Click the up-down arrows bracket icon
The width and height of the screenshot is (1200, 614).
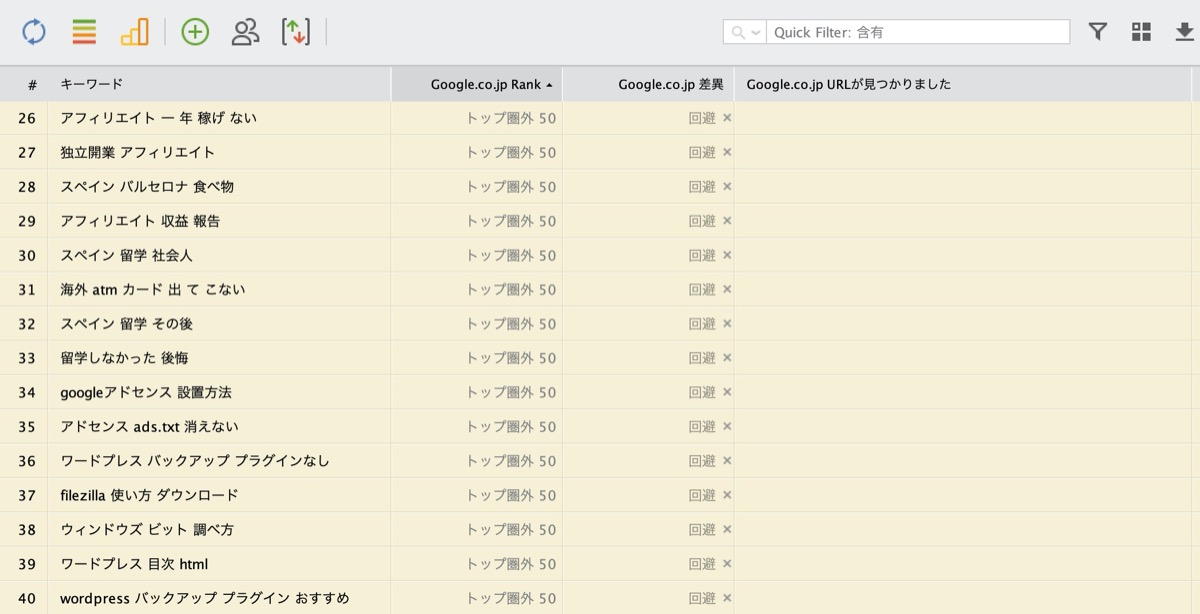[x=296, y=32]
